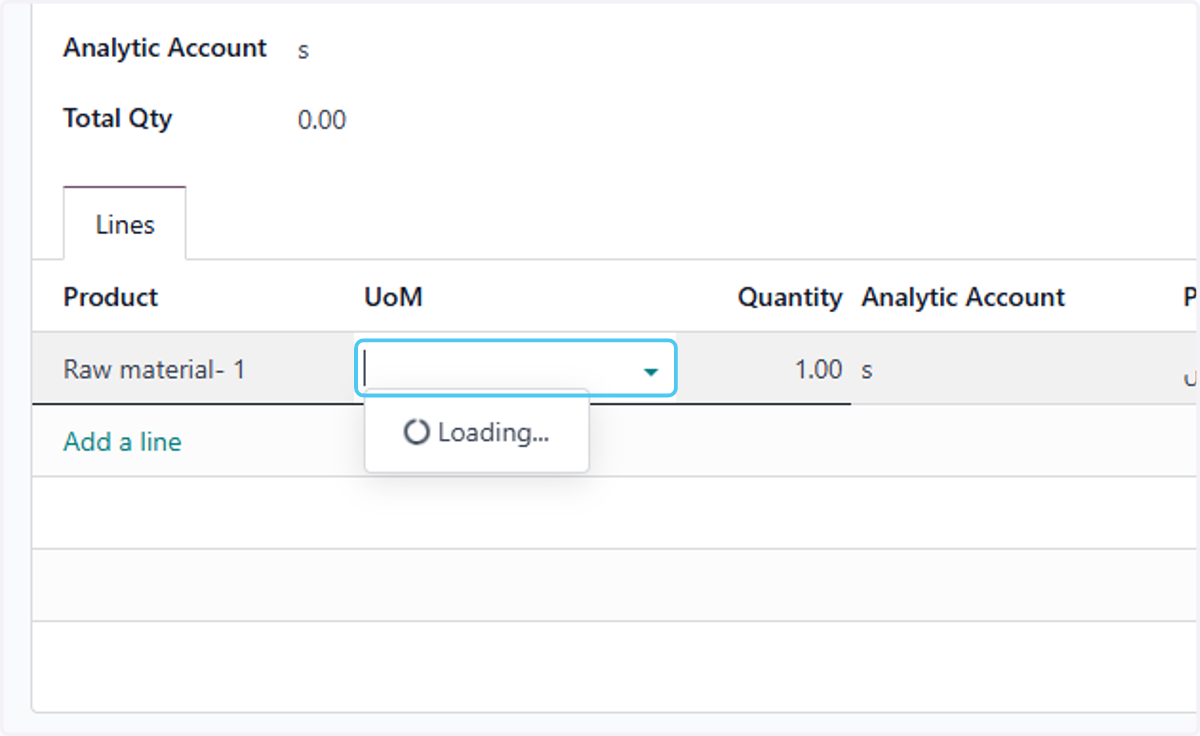Switch to the Lines tab
The width and height of the screenshot is (1200, 736).
pyautogui.click(x=125, y=224)
